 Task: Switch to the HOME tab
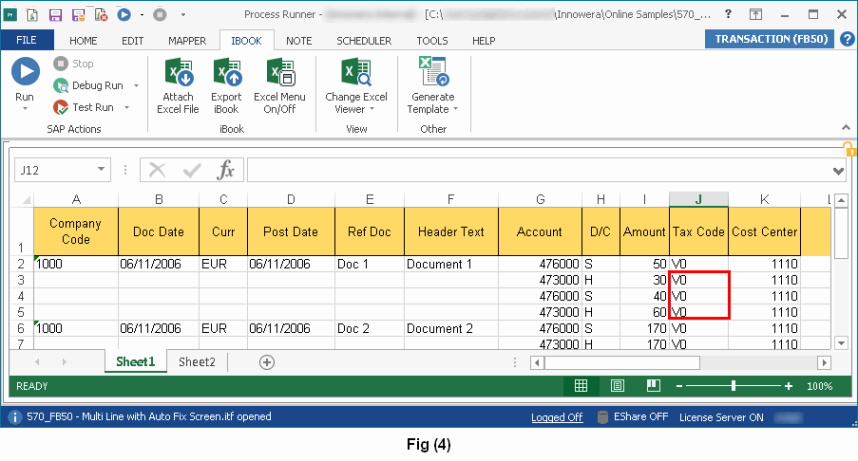83,41
